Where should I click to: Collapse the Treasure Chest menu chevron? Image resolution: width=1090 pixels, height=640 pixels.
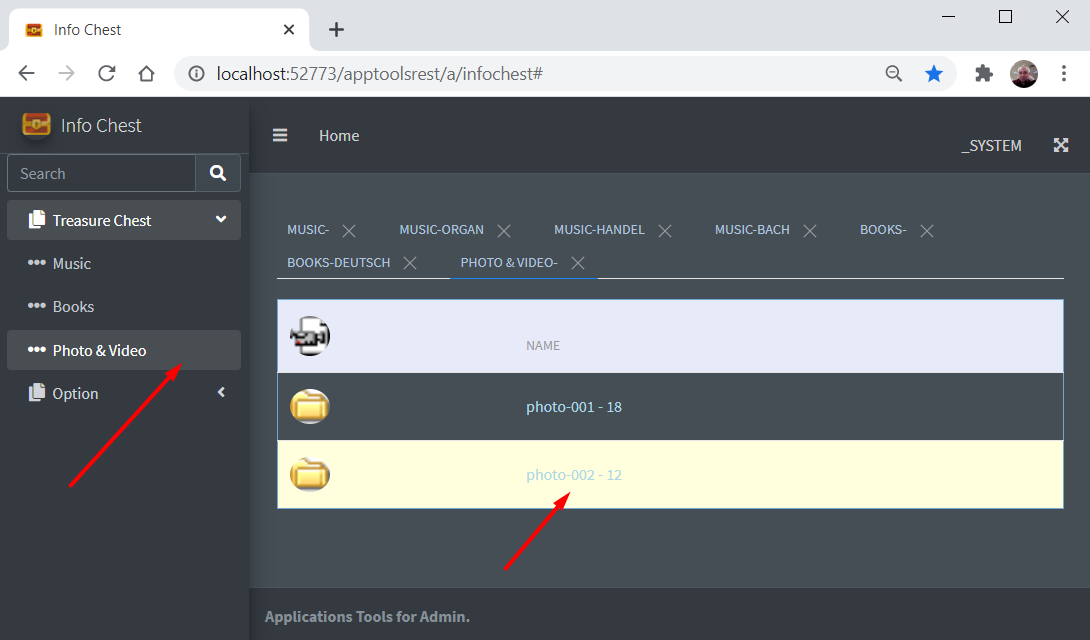(x=221, y=219)
